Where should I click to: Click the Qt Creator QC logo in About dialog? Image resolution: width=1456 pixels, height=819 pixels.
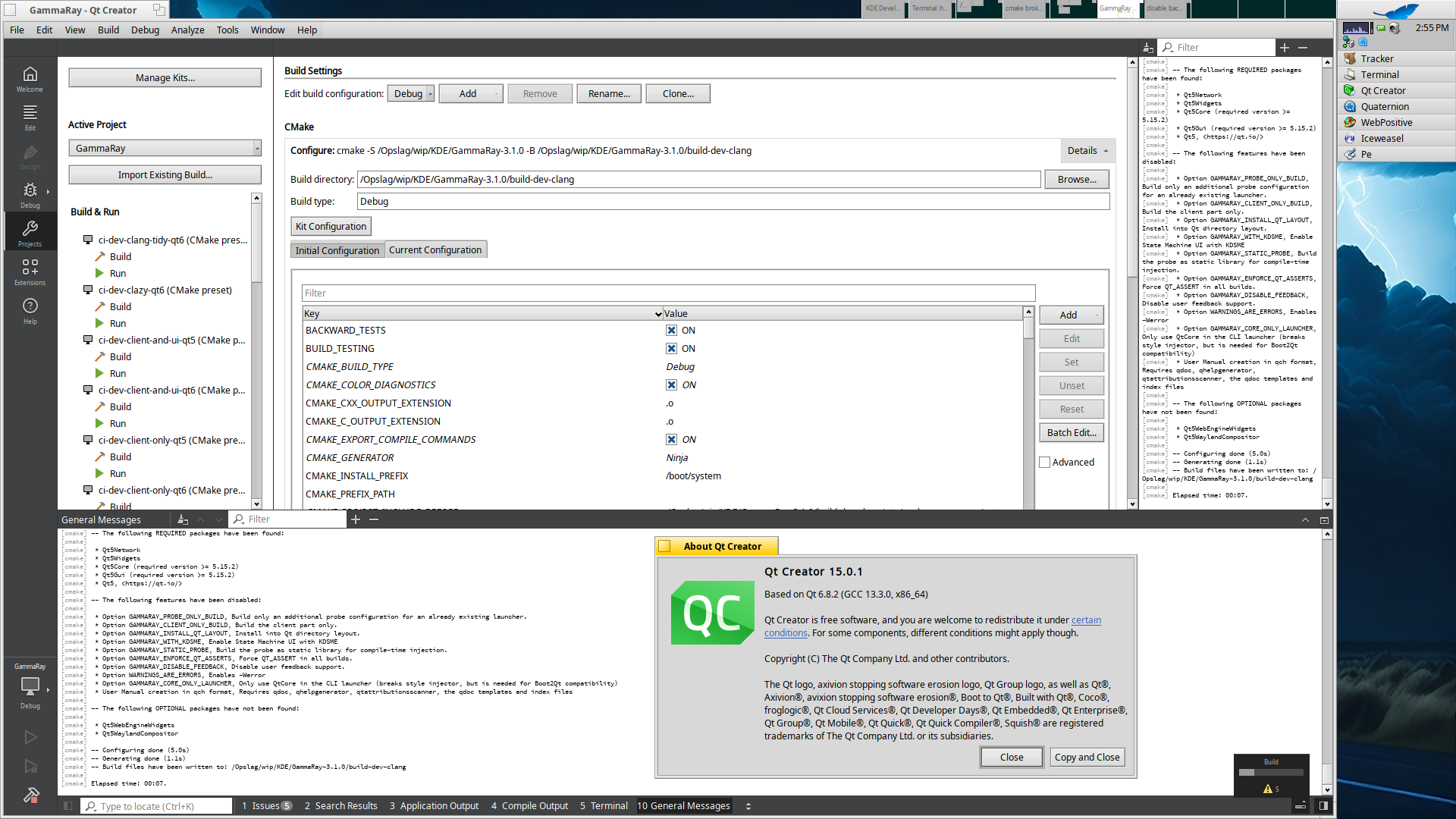point(712,613)
